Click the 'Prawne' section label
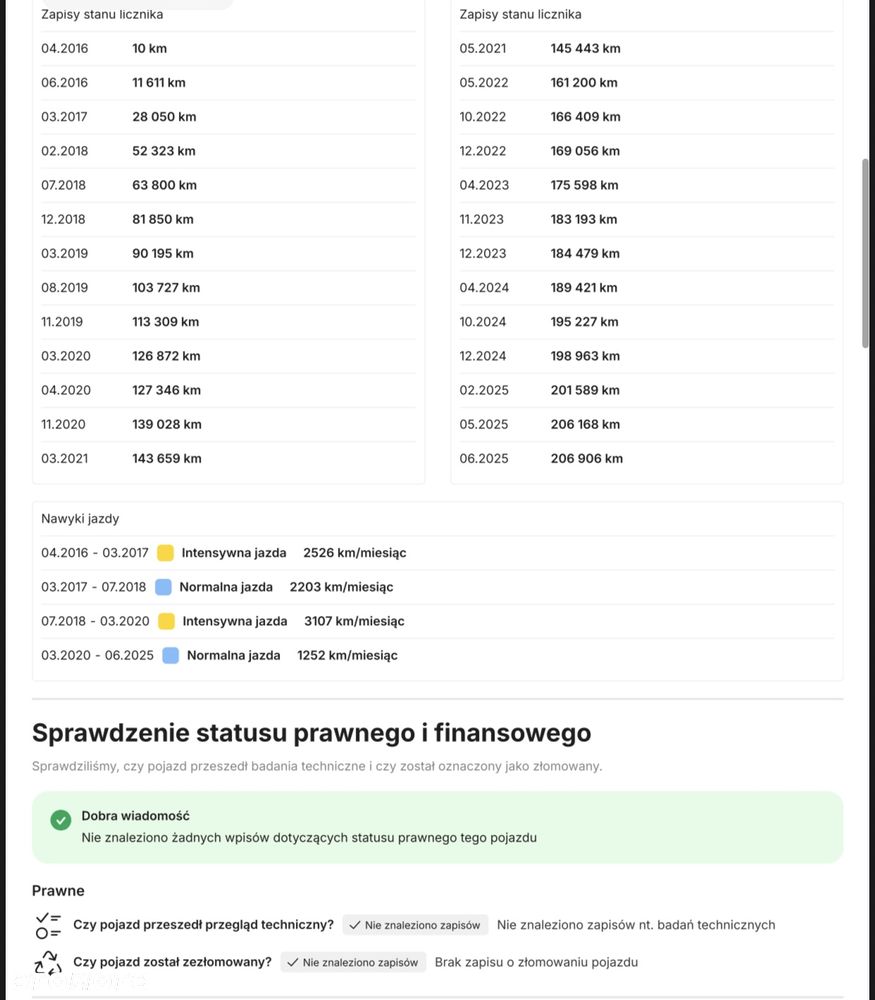 [x=58, y=890]
